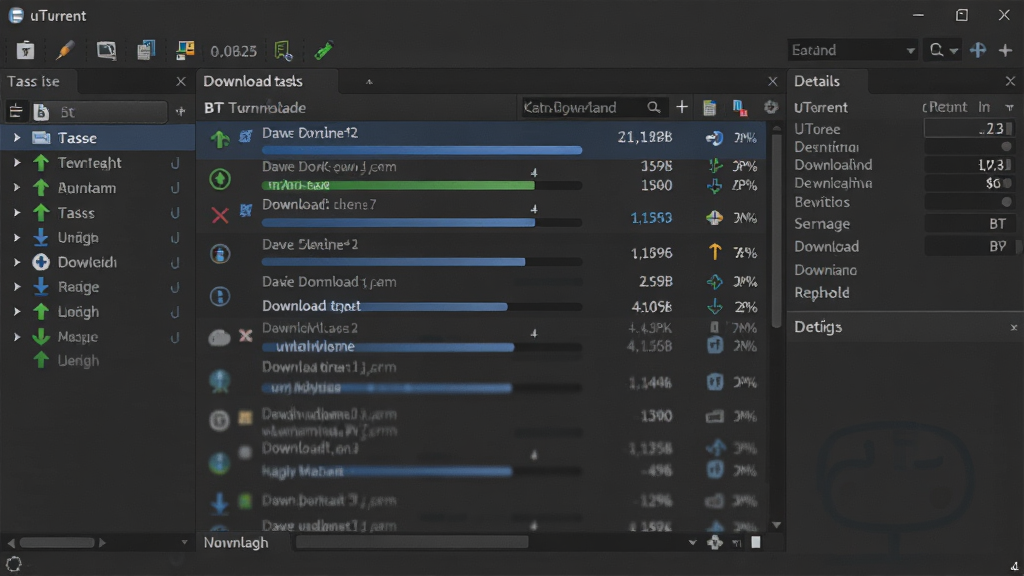Close the Download tasts panel
The image size is (1024, 576).
tap(773, 82)
